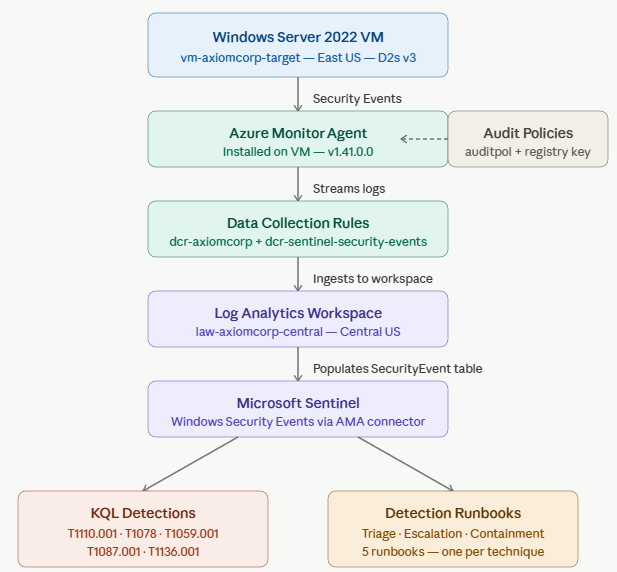Click the Installed on VM — v1.41.0.0 text
The image size is (617, 572).
click(x=298, y=151)
